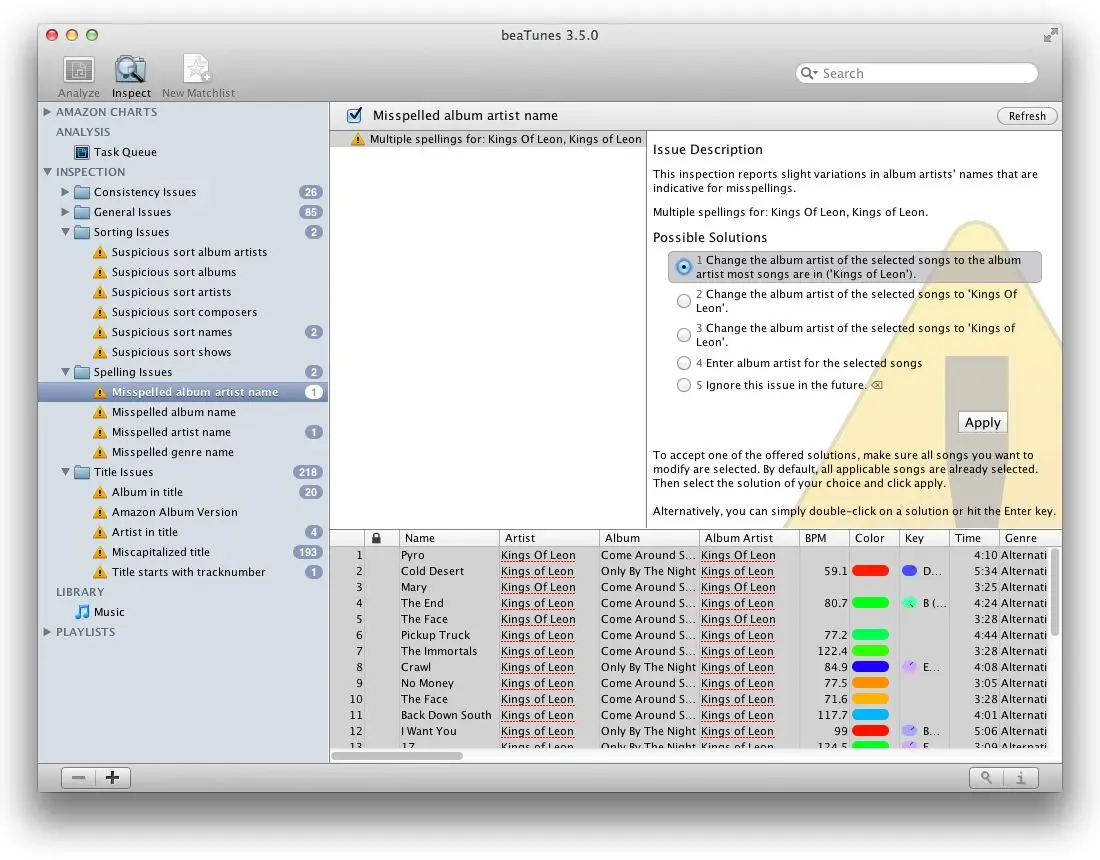
Task: Click the New Matchlist toolbar icon
Action: 197,69
